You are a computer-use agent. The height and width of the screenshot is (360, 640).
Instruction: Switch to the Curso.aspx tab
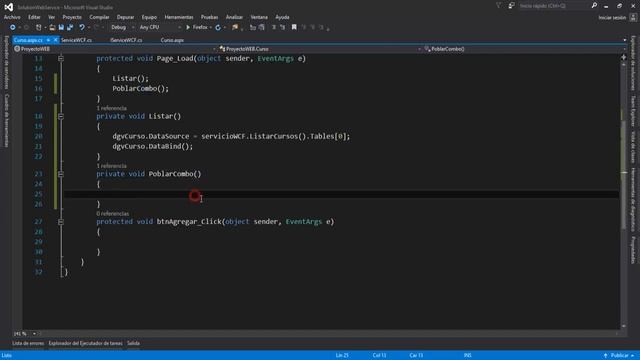(172, 40)
